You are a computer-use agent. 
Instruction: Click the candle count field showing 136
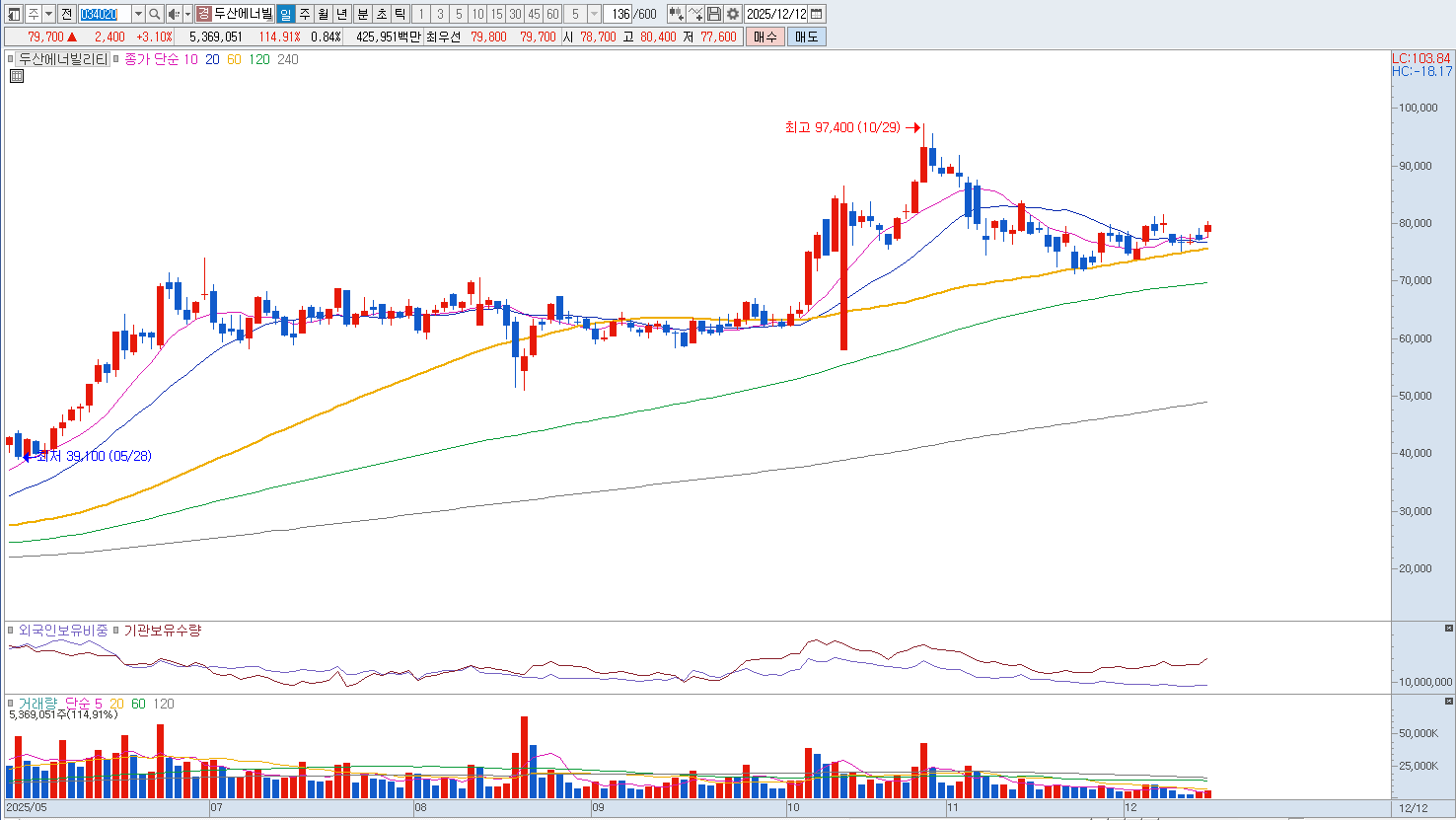(620, 14)
